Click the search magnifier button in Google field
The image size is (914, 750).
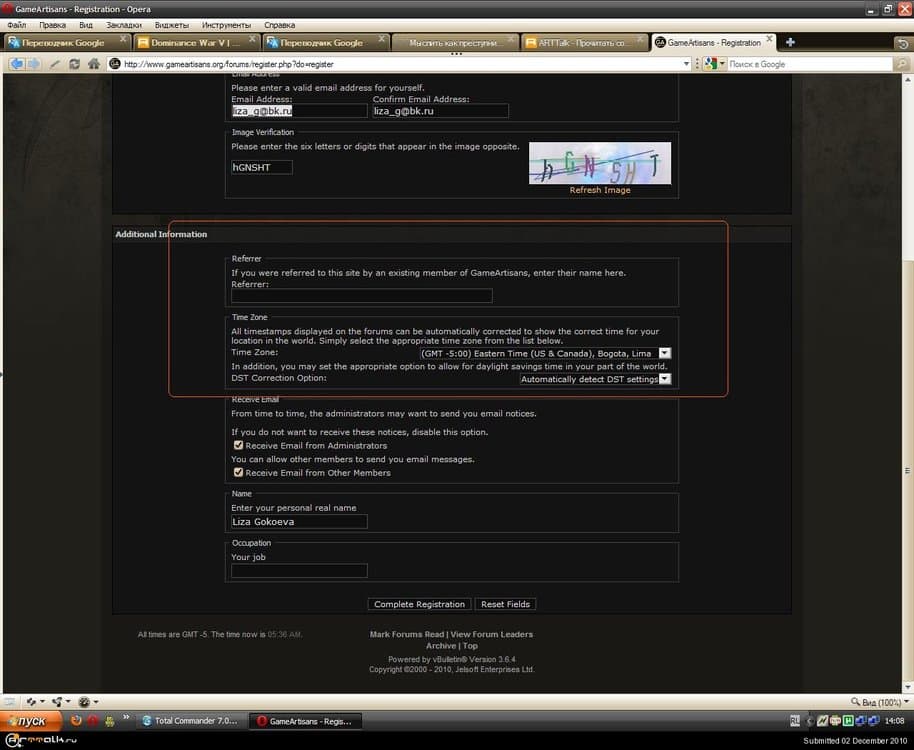click(901, 64)
